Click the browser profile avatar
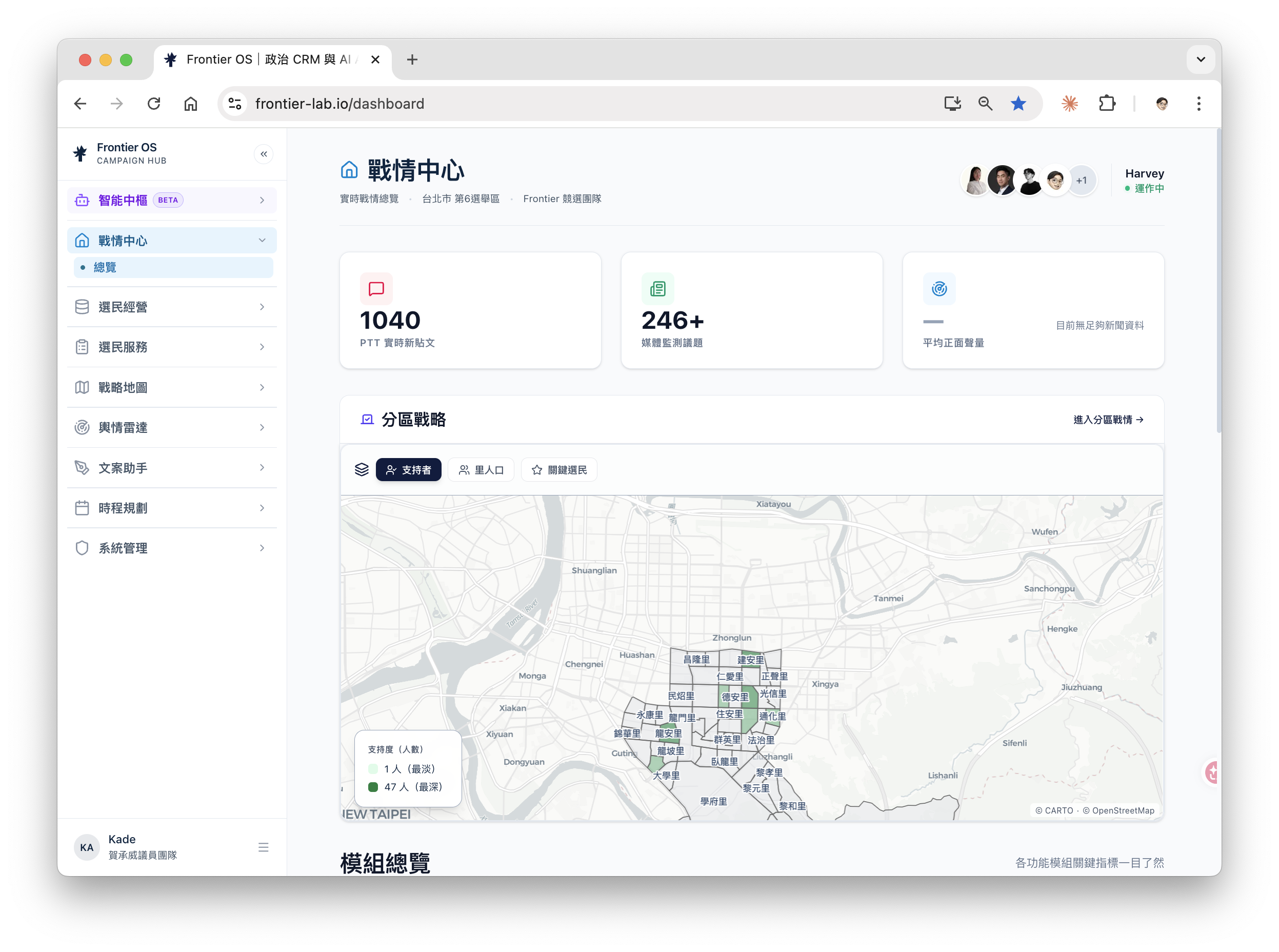Viewport: 1279px width, 952px height. click(1162, 104)
